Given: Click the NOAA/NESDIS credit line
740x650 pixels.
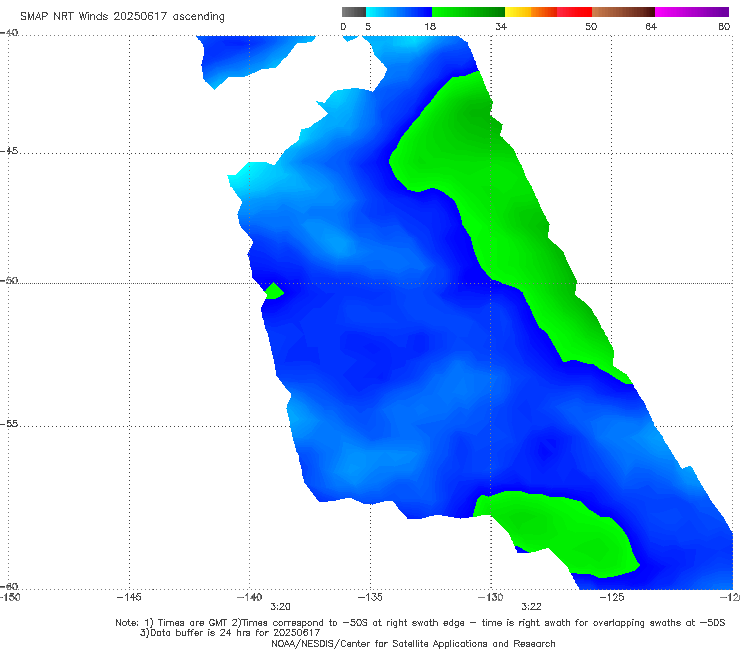Looking at the screenshot, I should [x=413, y=644].
